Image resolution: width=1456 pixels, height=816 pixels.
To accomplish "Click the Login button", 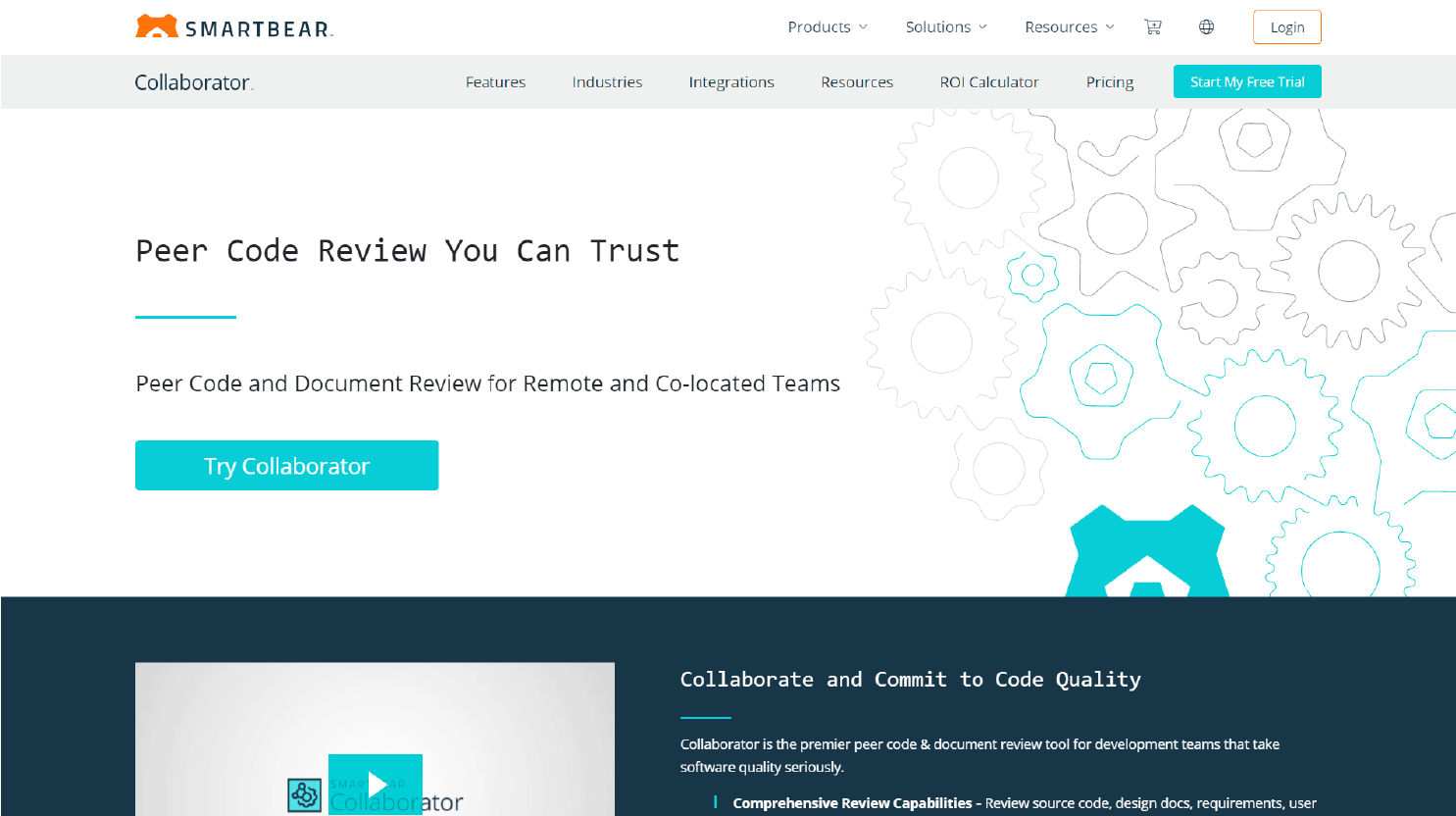I will coord(1286,26).
